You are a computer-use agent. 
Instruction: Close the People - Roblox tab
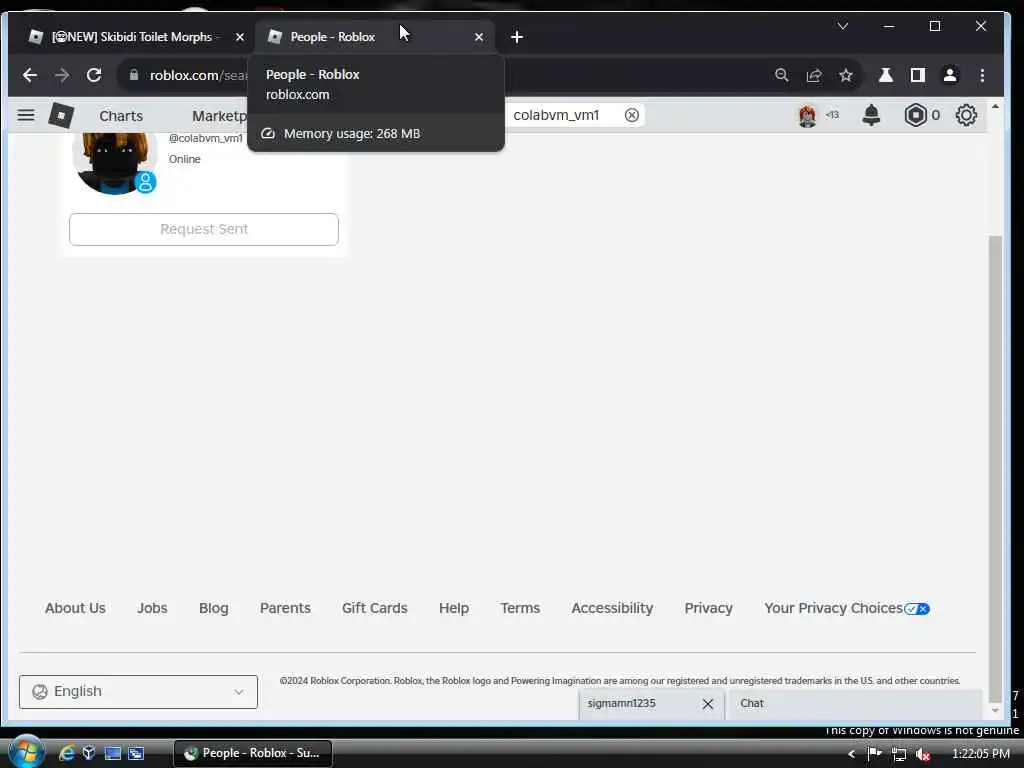[x=479, y=37]
